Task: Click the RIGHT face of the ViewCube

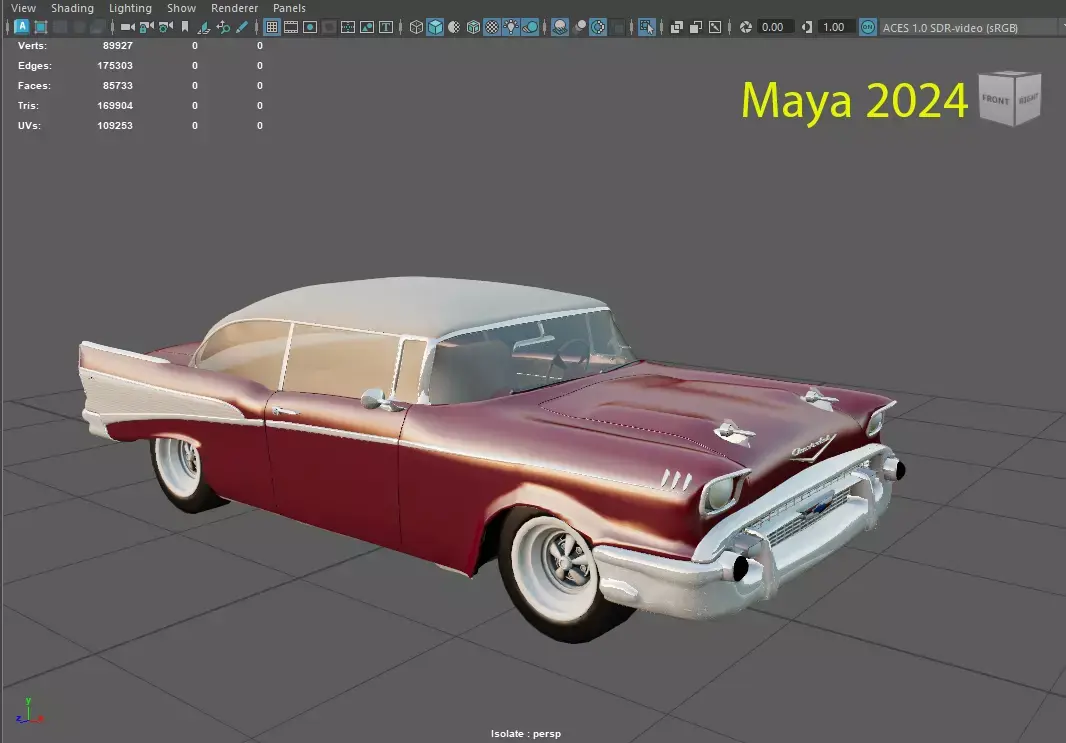Action: (1028, 99)
